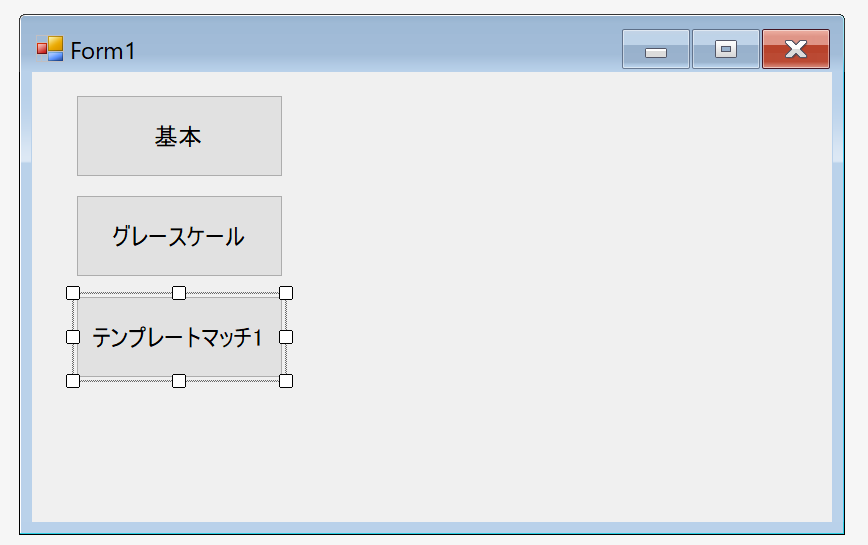Click the empty title bar area
The image size is (868, 545).
click(x=376, y=50)
